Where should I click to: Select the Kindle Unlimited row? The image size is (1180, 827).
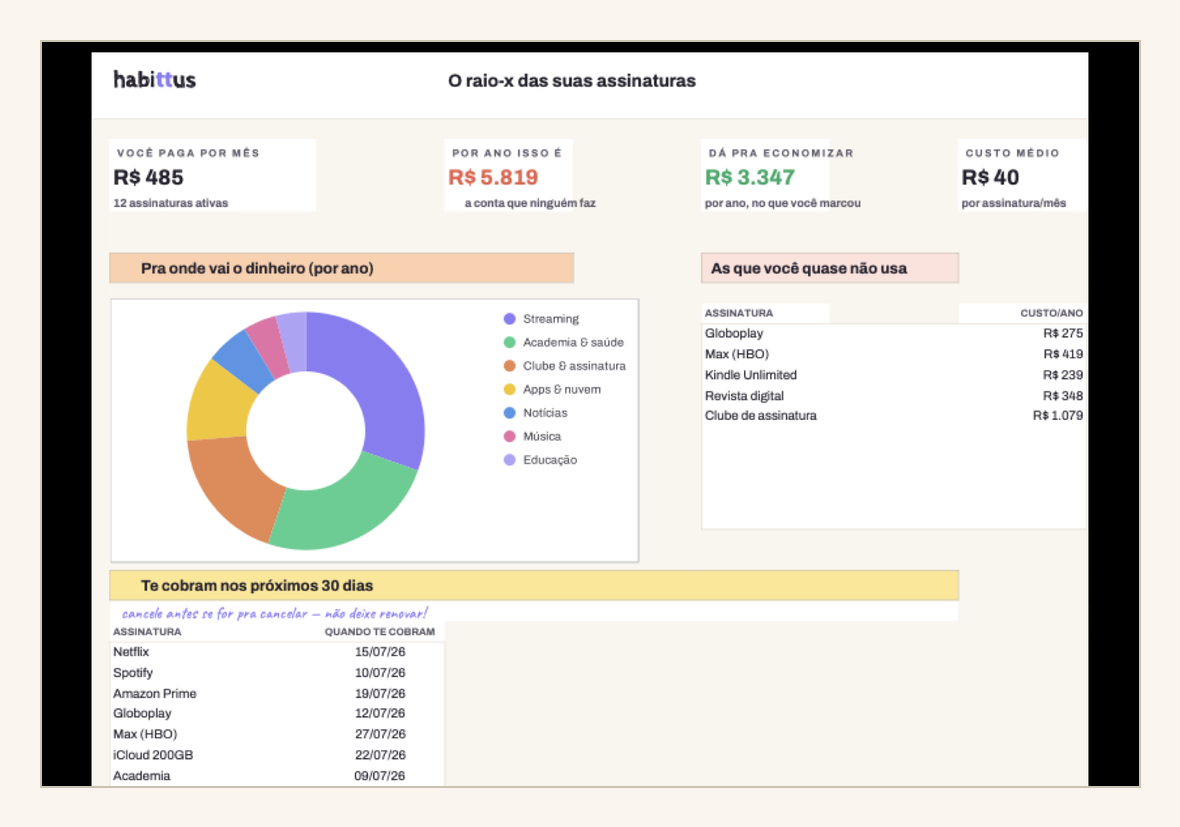(893, 375)
